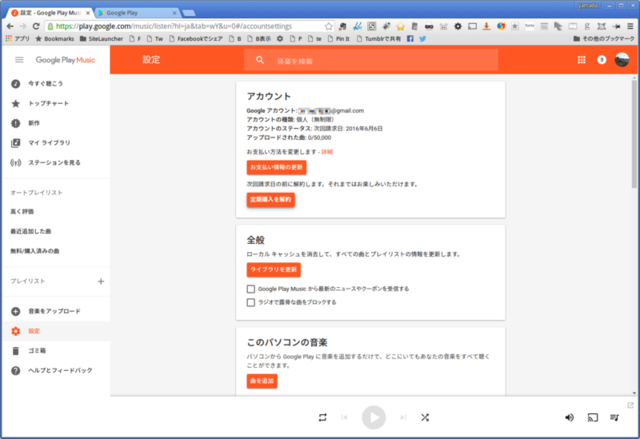Click the B表示 bookmark
The image size is (640, 439).
click(259, 39)
